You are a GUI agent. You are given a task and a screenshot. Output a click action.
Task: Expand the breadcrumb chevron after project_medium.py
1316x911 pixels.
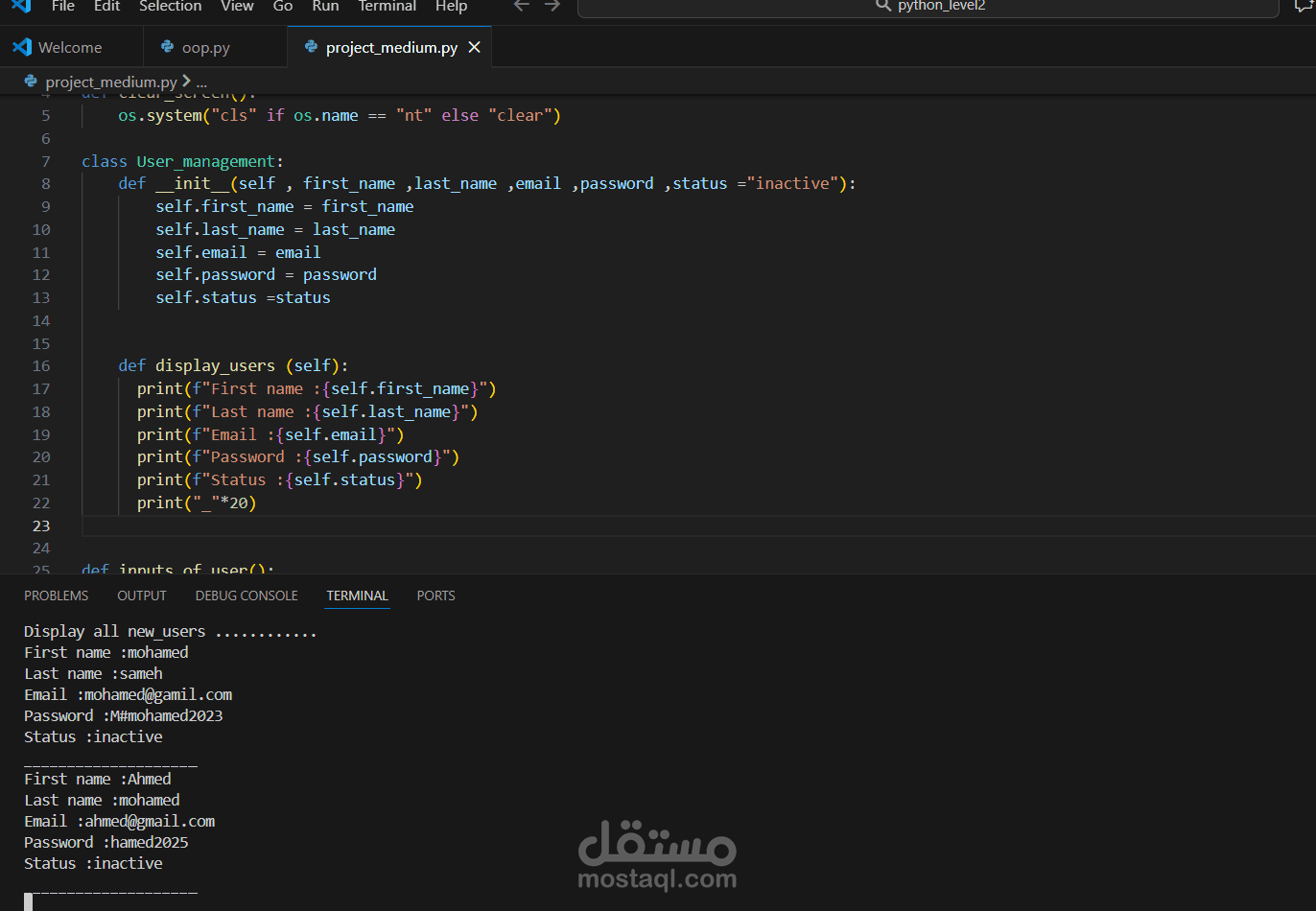[186, 82]
